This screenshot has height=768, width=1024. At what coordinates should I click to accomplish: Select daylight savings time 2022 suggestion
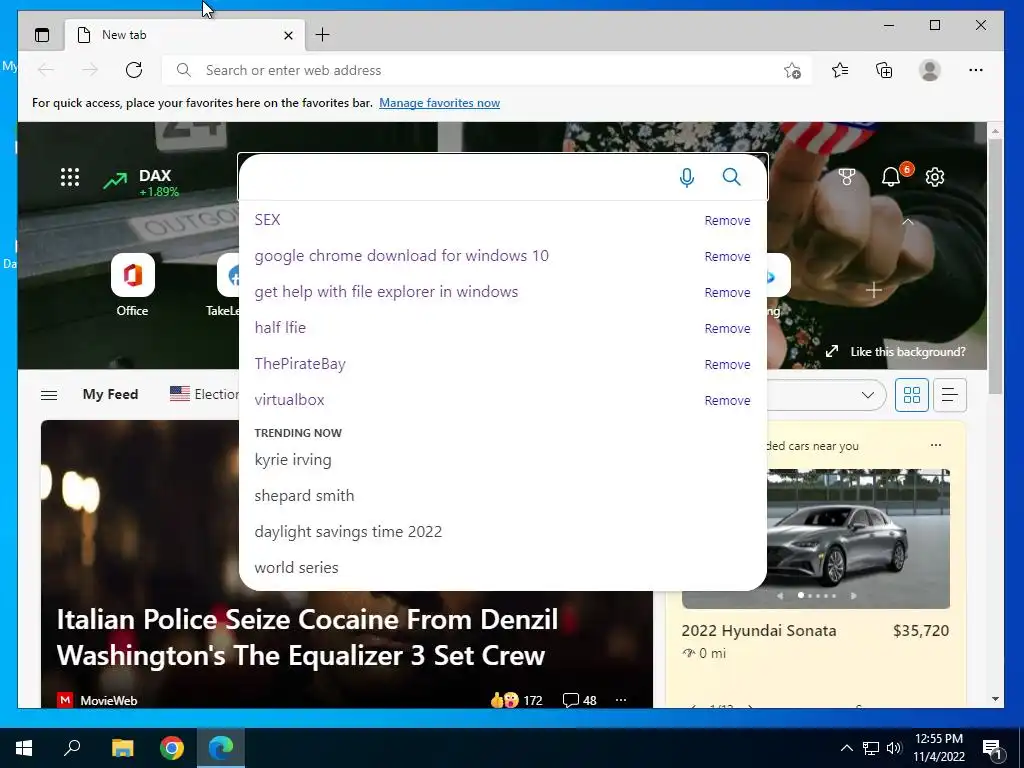point(348,532)
